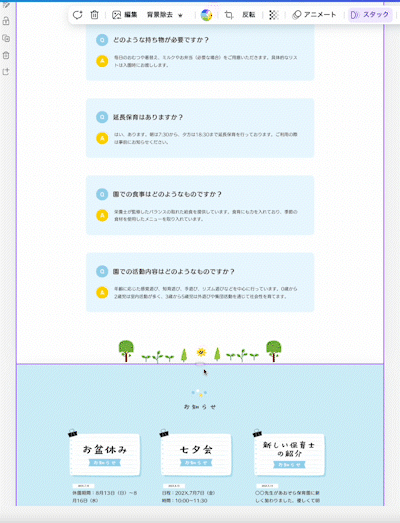Select the question text 園での活動内容はどのようなものですか？
Viewport: 400px width, 523px height.
point(173,271)
